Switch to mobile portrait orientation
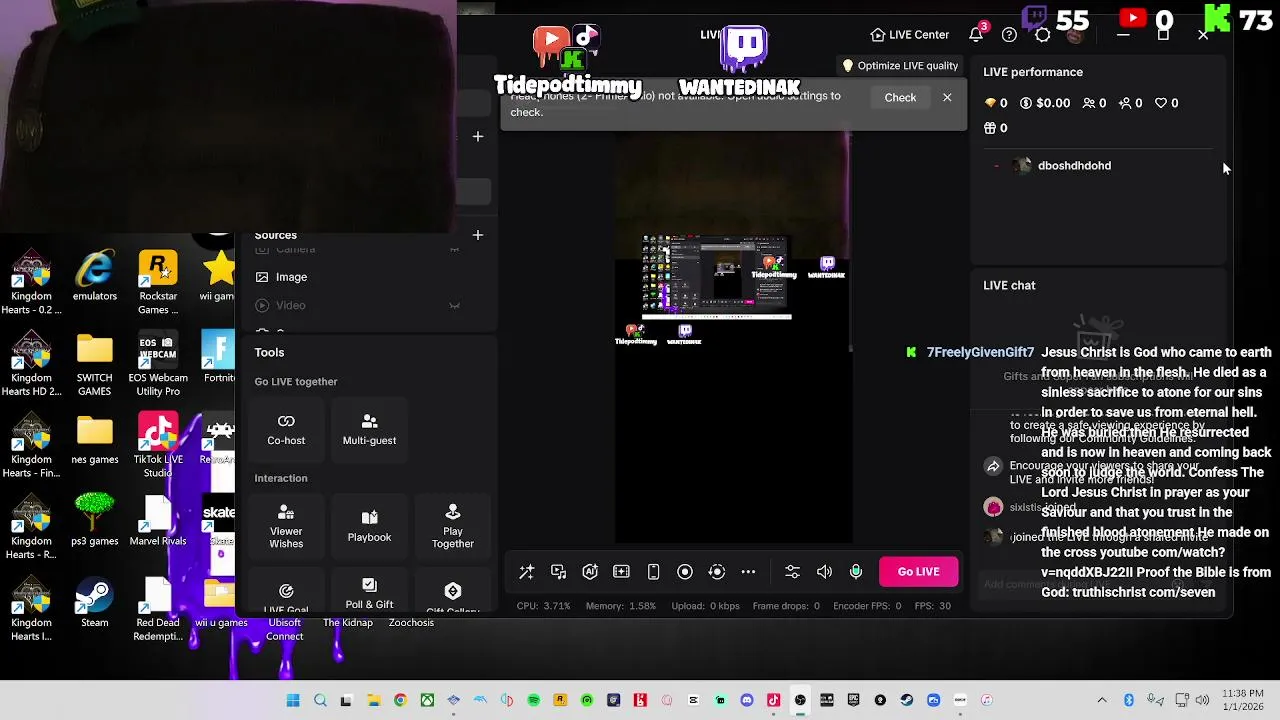Viewport: 1280px width, 720px height. tap(653, 572)
